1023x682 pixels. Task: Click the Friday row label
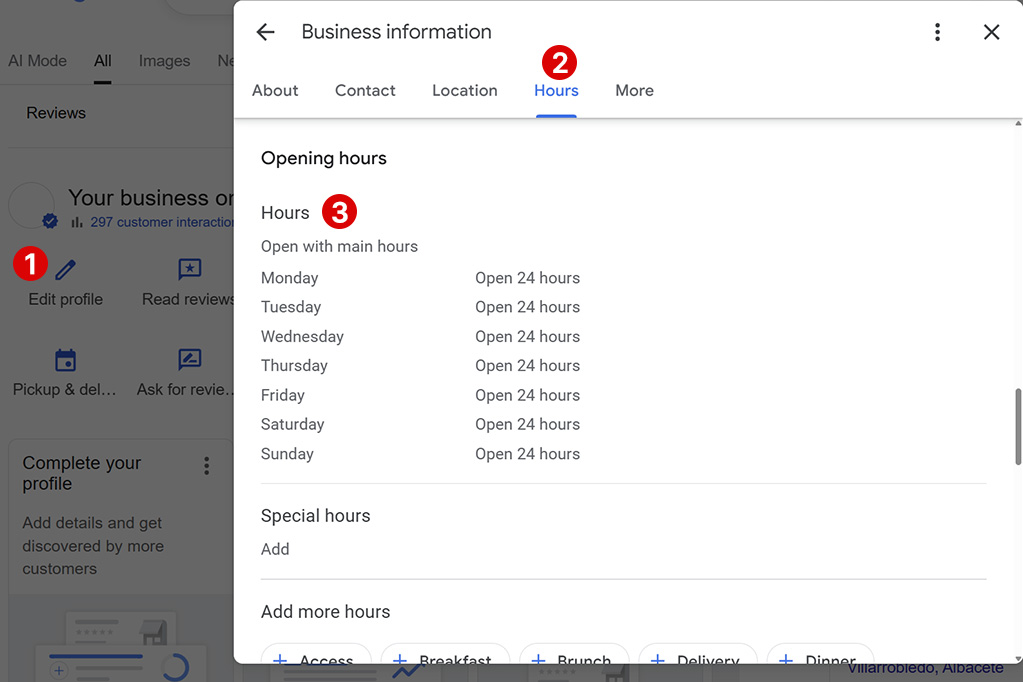tap(282, 395)
